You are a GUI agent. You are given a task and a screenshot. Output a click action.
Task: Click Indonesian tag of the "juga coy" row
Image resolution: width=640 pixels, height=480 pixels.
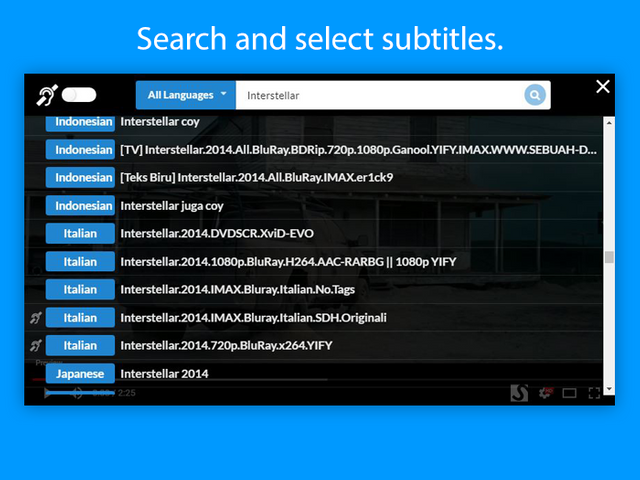(80, 206)
